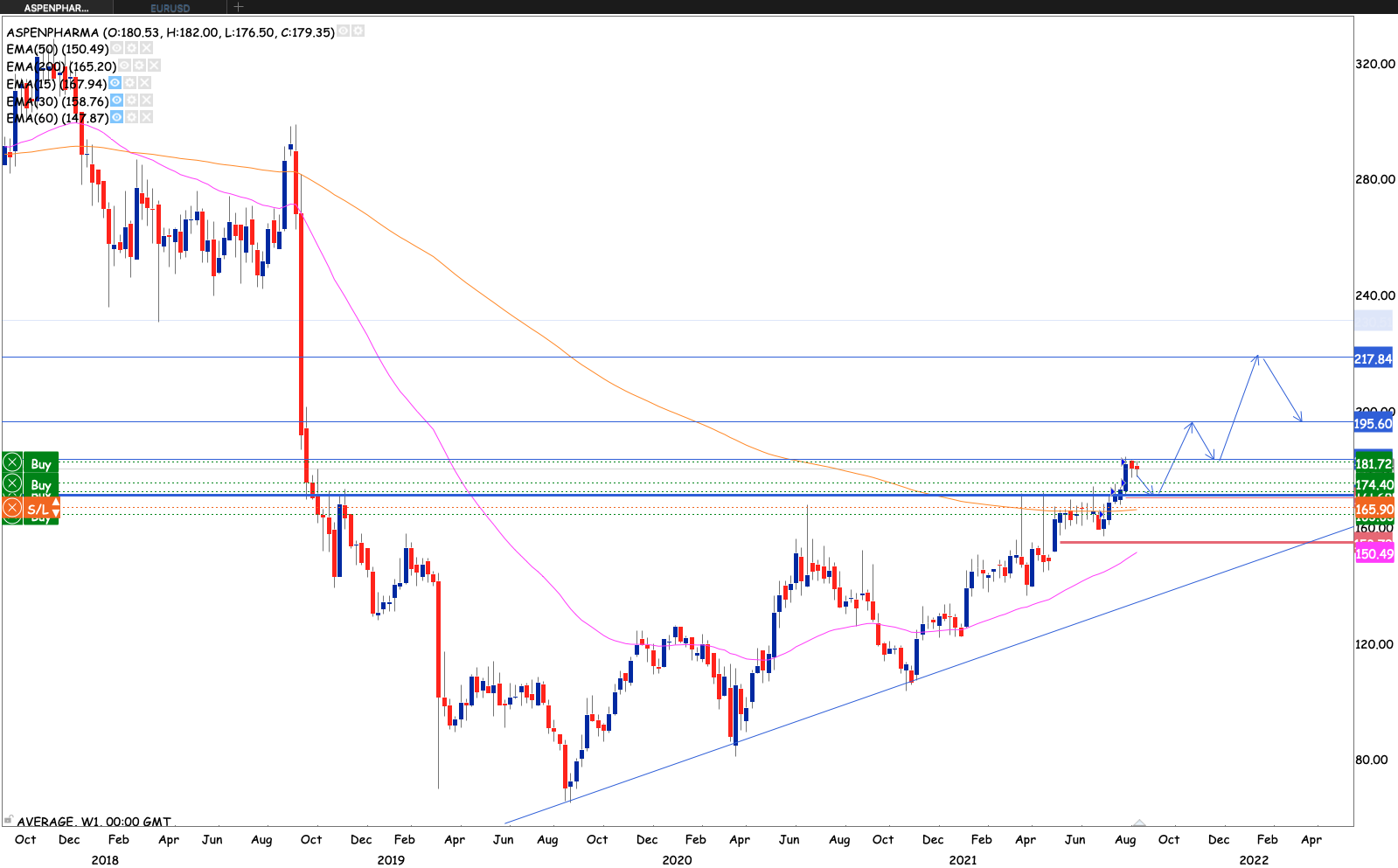Open settings gear for EMA(15) indicator
This screenshot has height=868, width=1398.
(x=130, y=83)
